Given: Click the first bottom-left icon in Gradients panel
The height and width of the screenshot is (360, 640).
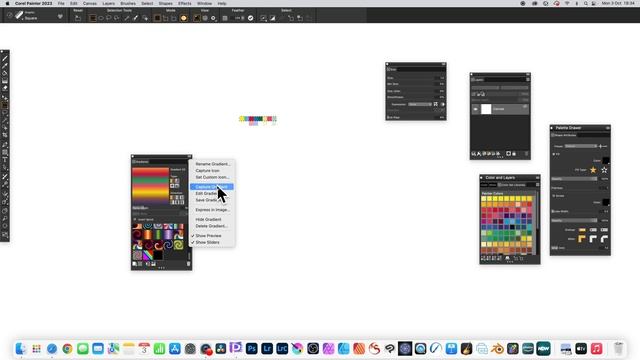Looking at the screenshot, I should click(x=135, y=264).
